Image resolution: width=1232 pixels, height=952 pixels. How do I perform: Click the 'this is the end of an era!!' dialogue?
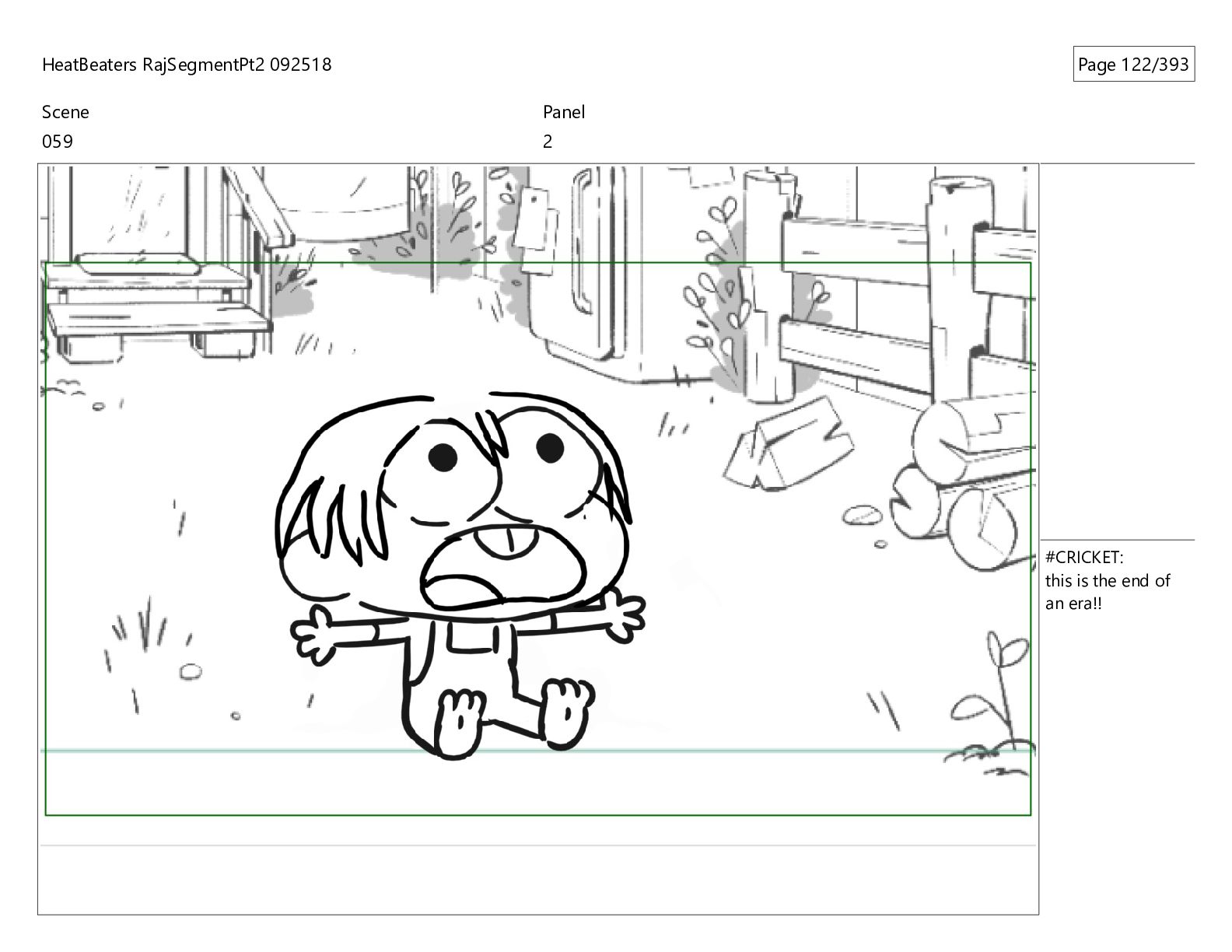click(1108, 592)
